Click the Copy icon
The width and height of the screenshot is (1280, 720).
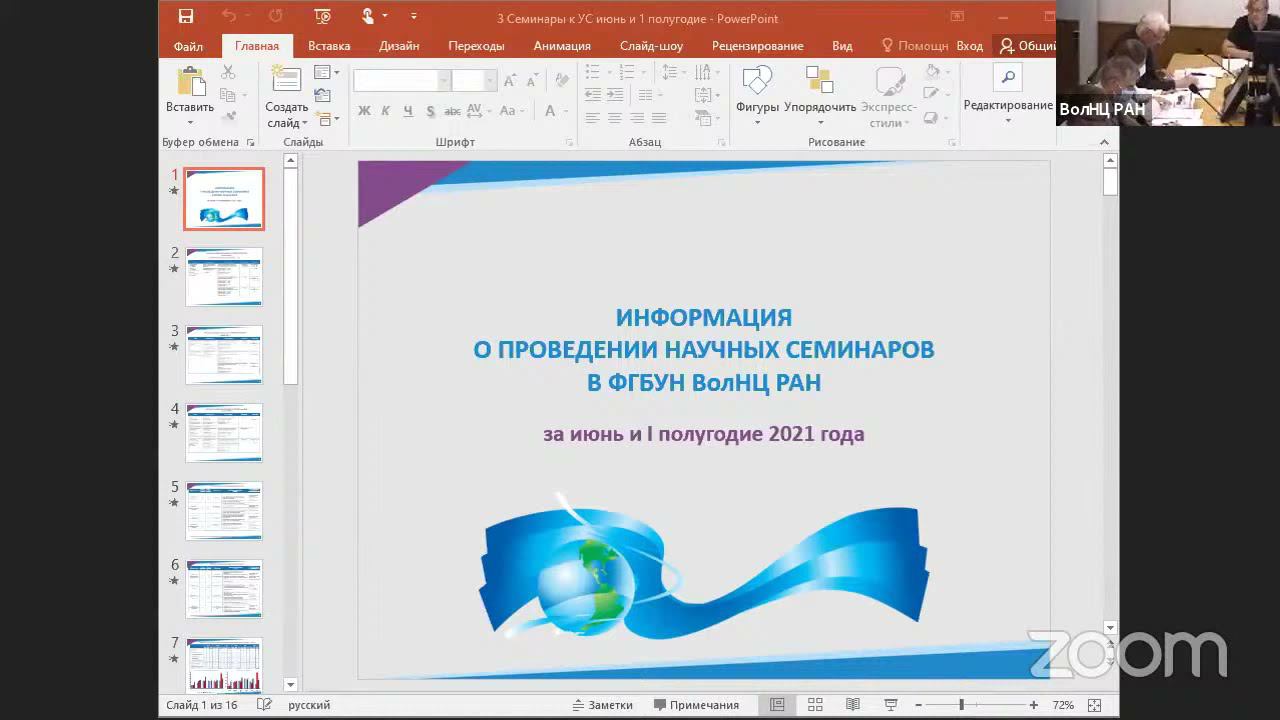coord(228,95)
